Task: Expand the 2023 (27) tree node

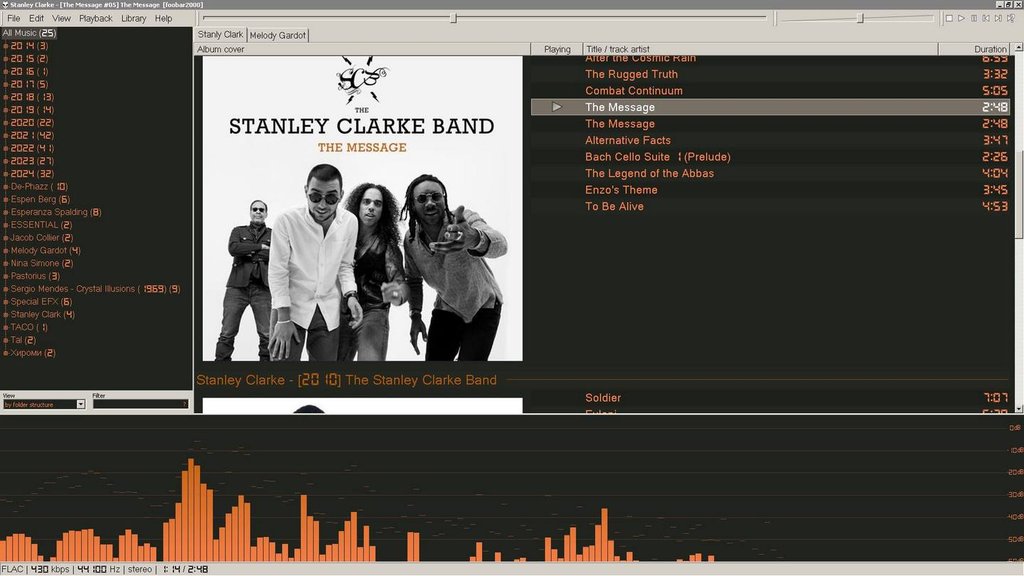Action: (x=6, y=161)
